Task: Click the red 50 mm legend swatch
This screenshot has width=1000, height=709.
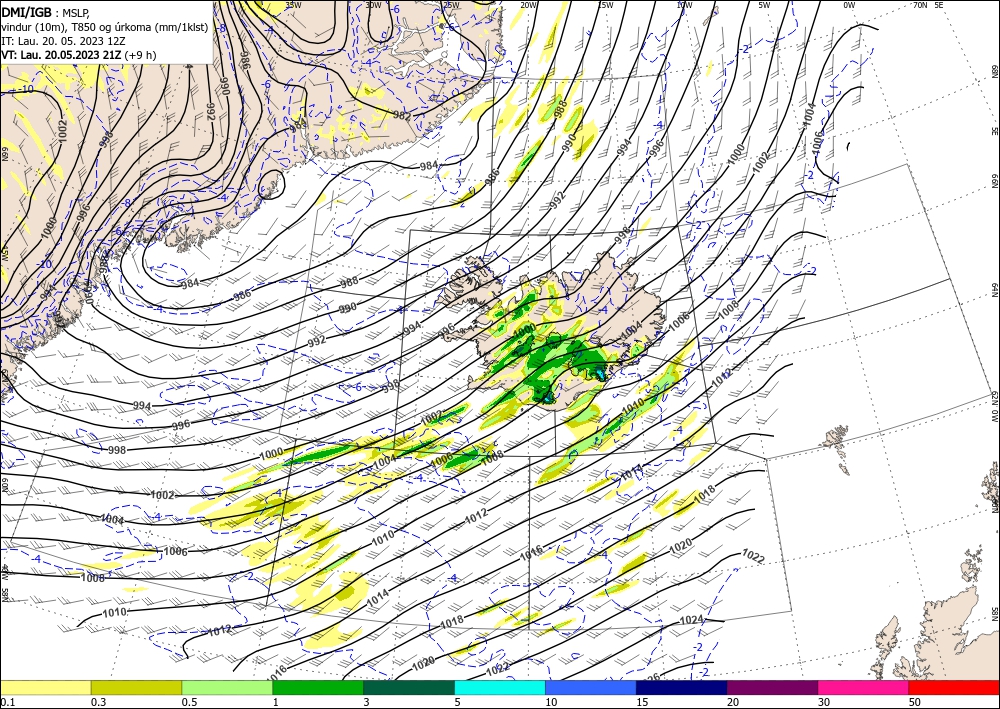Action: (x=954, y=687)
